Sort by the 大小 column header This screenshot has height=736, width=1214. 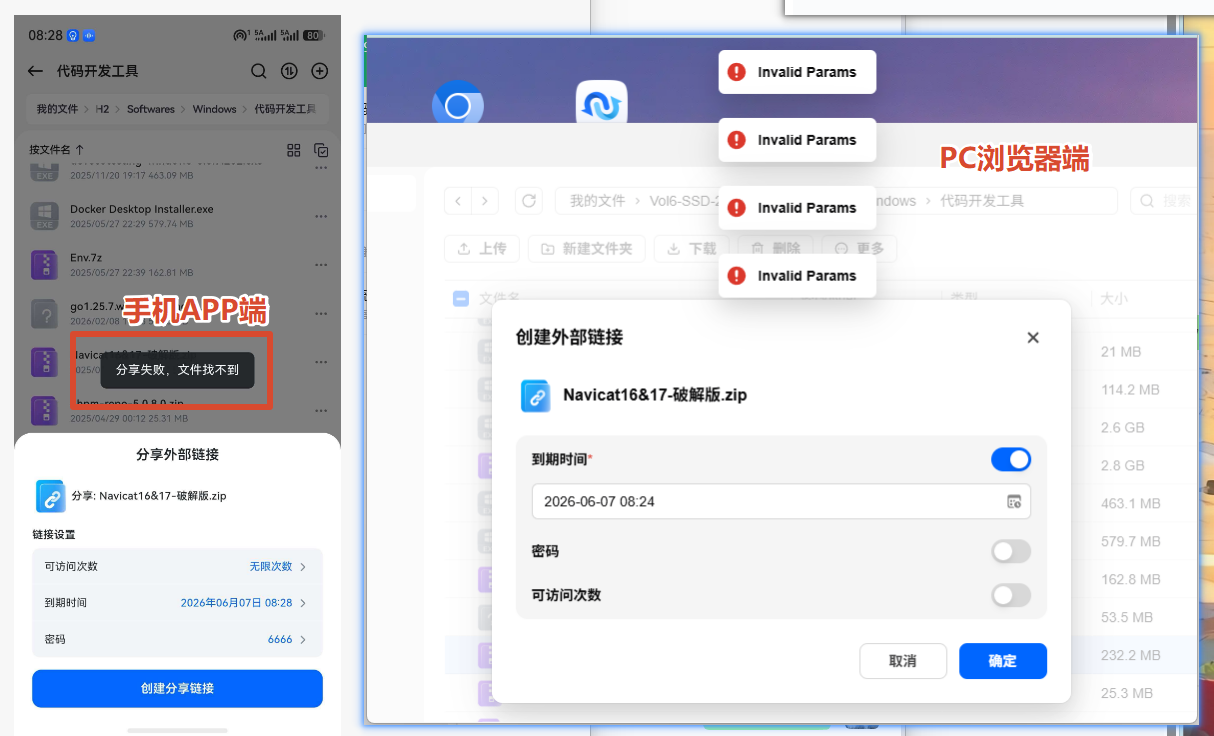pyautogui.click(x=1114, y=298)
